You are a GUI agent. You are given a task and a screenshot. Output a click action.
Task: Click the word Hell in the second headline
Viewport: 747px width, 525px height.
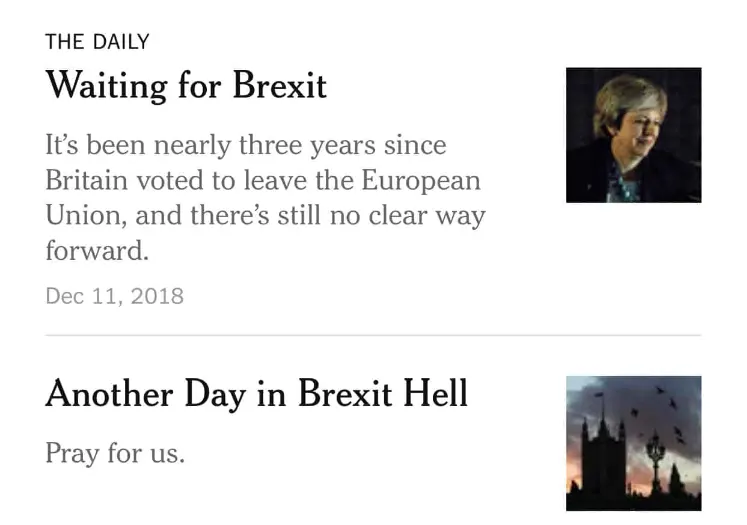point(434,394)
